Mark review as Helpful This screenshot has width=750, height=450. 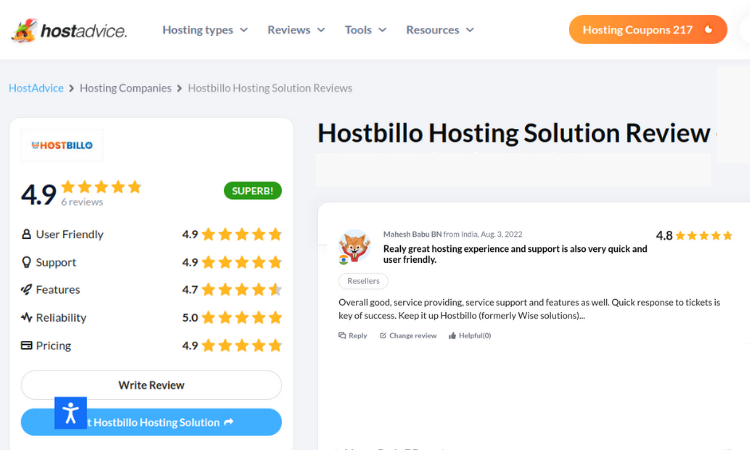(x=470, y=336)
